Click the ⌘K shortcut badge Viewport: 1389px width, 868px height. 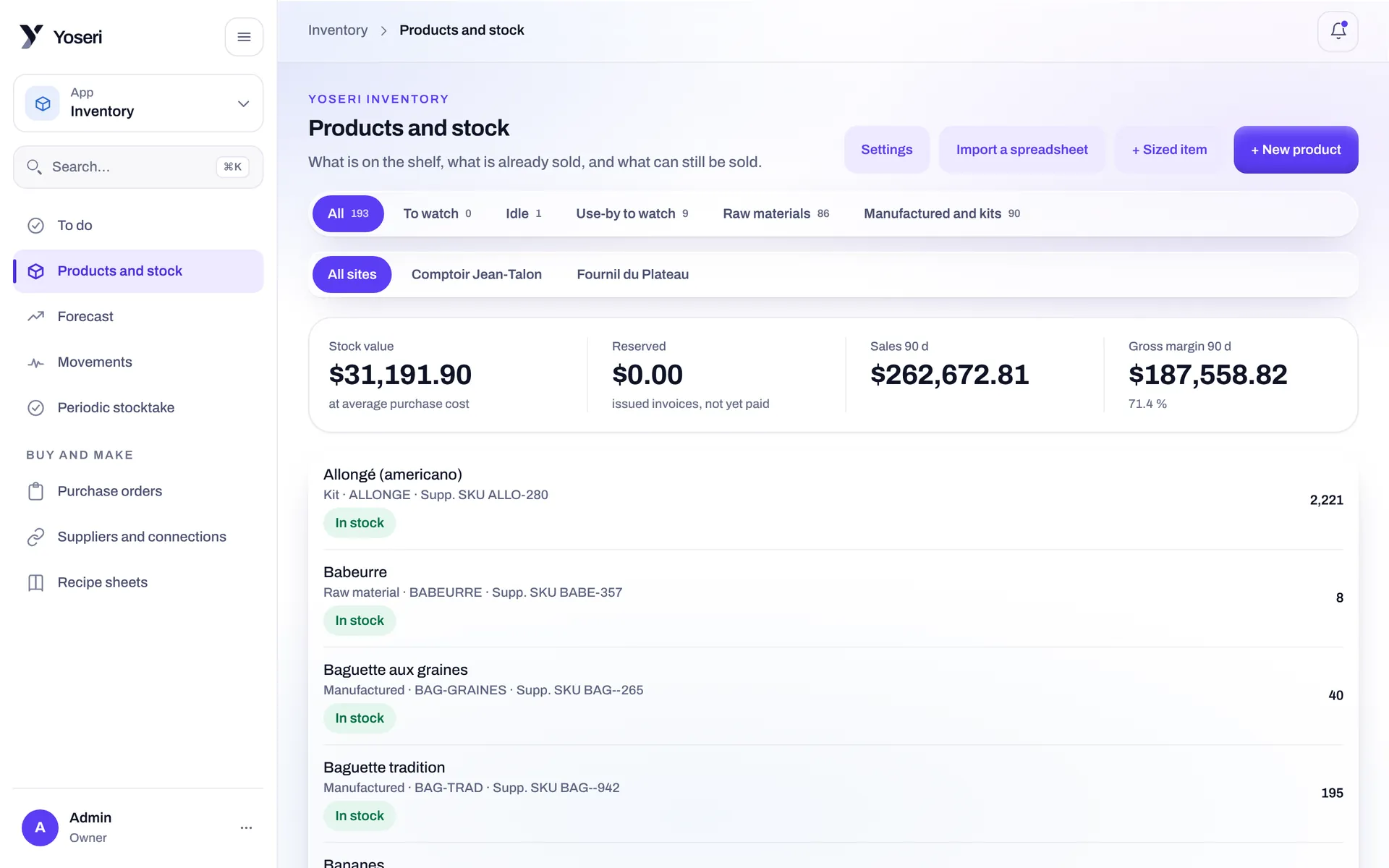pos(233,167)
